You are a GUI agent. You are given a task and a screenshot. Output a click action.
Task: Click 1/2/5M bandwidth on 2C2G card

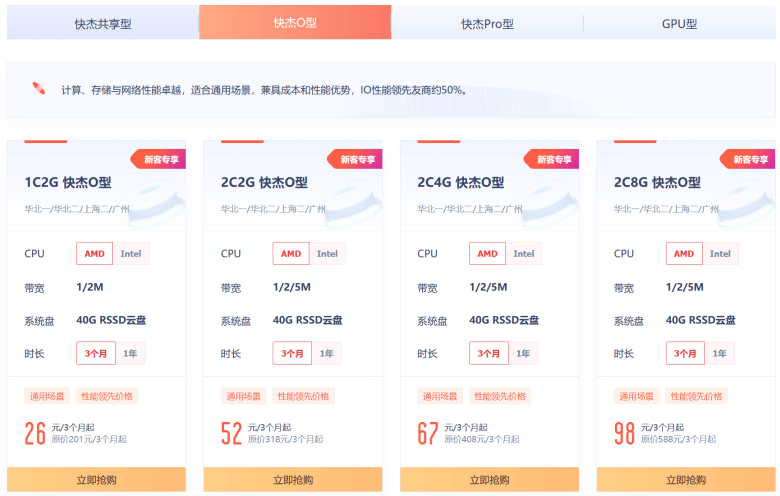click(x=292, y=287)
